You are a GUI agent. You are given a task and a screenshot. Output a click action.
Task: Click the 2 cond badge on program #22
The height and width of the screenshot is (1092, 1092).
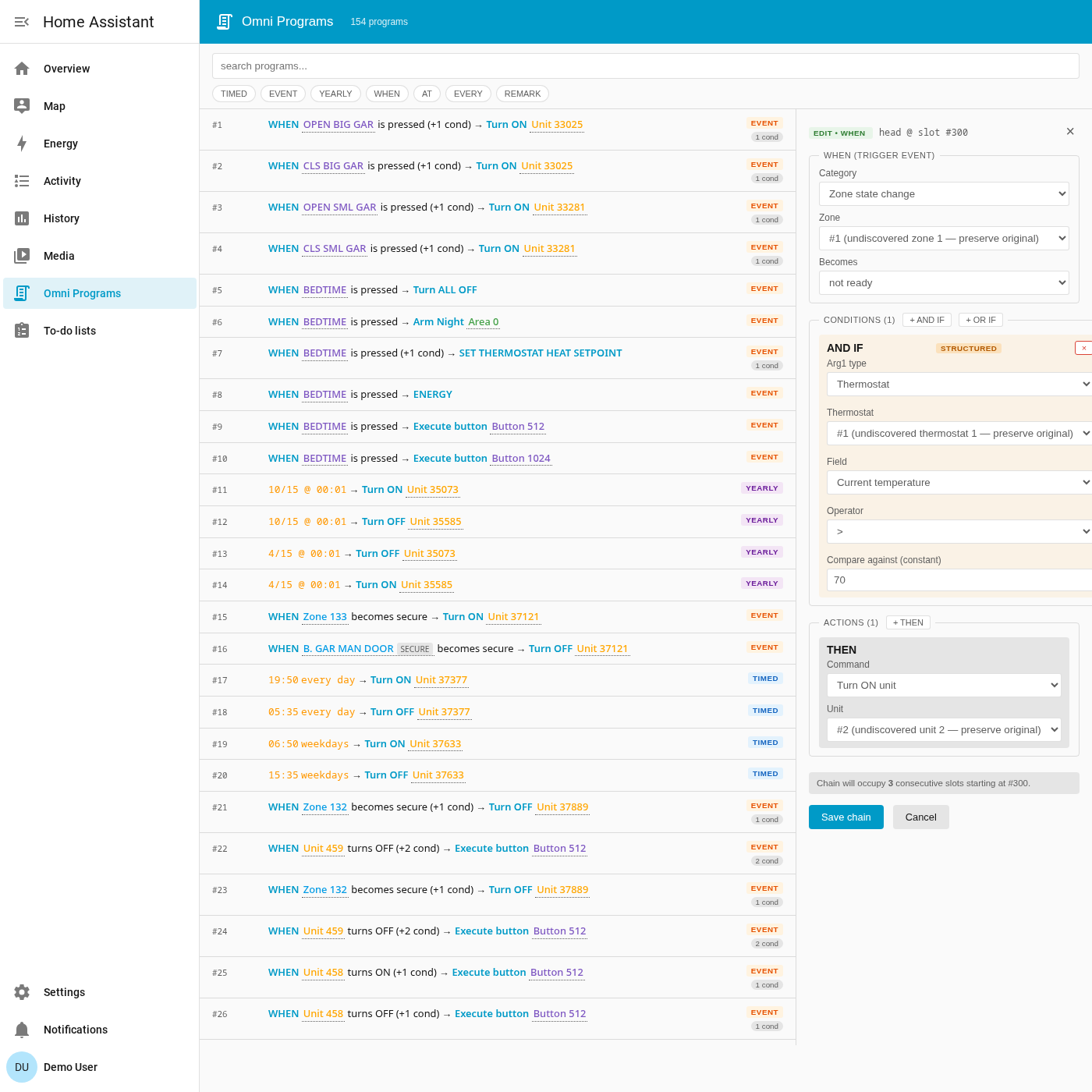pyautogui.click(x=767, y=861)
